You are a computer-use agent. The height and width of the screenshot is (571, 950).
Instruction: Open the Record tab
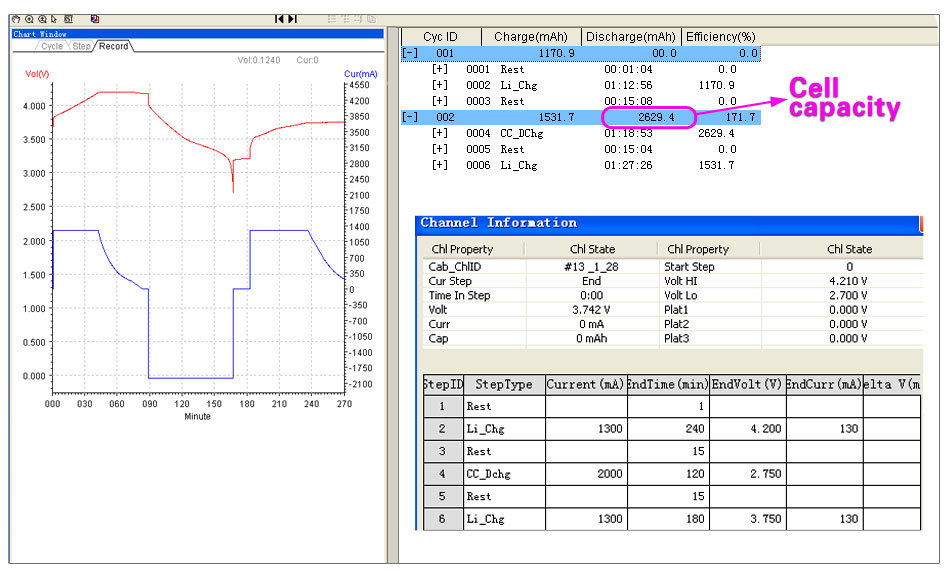point(113,46)
